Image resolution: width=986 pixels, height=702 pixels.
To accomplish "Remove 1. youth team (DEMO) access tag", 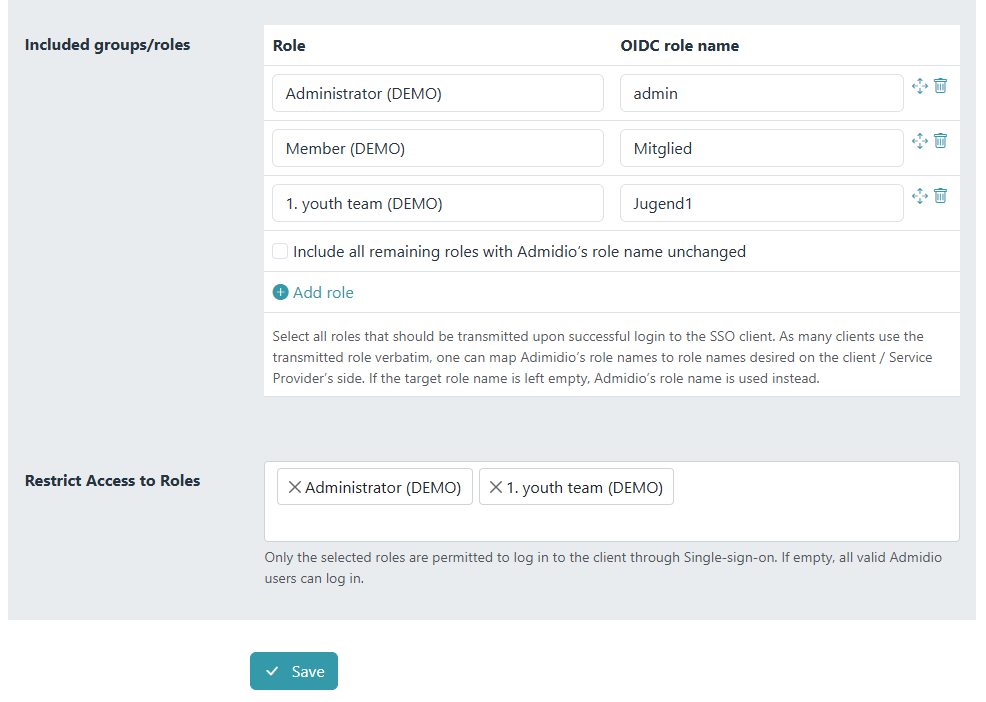I will click(x=495, y=488).
